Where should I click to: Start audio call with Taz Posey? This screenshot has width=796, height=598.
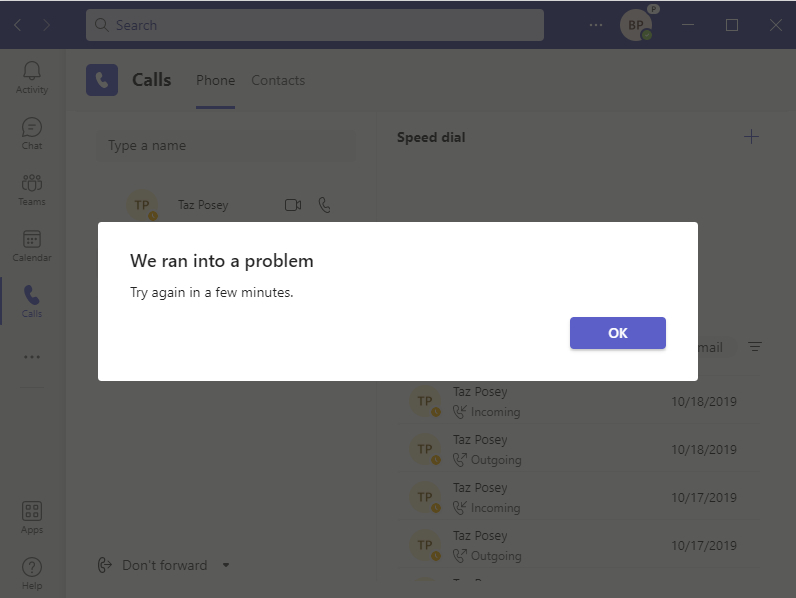pos(324,205)
